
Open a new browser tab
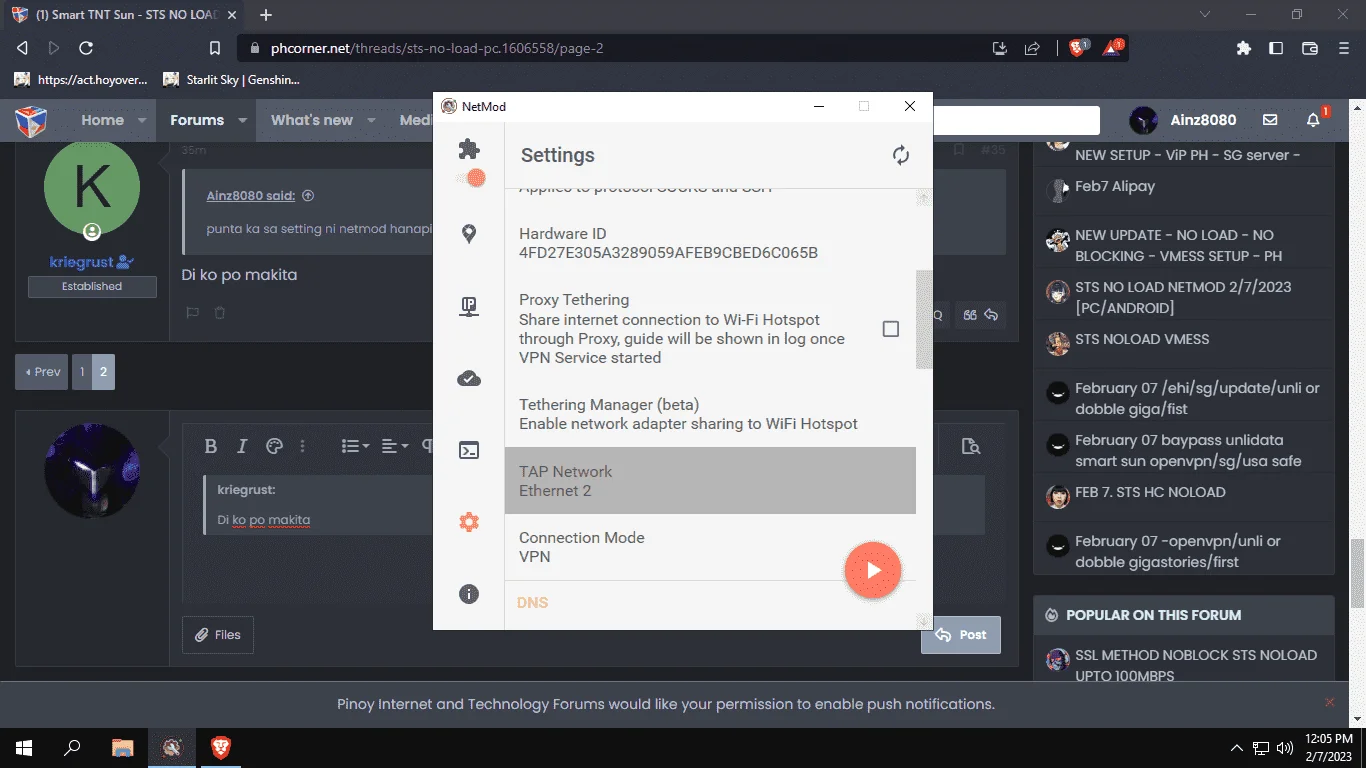(x=266, y=15)
